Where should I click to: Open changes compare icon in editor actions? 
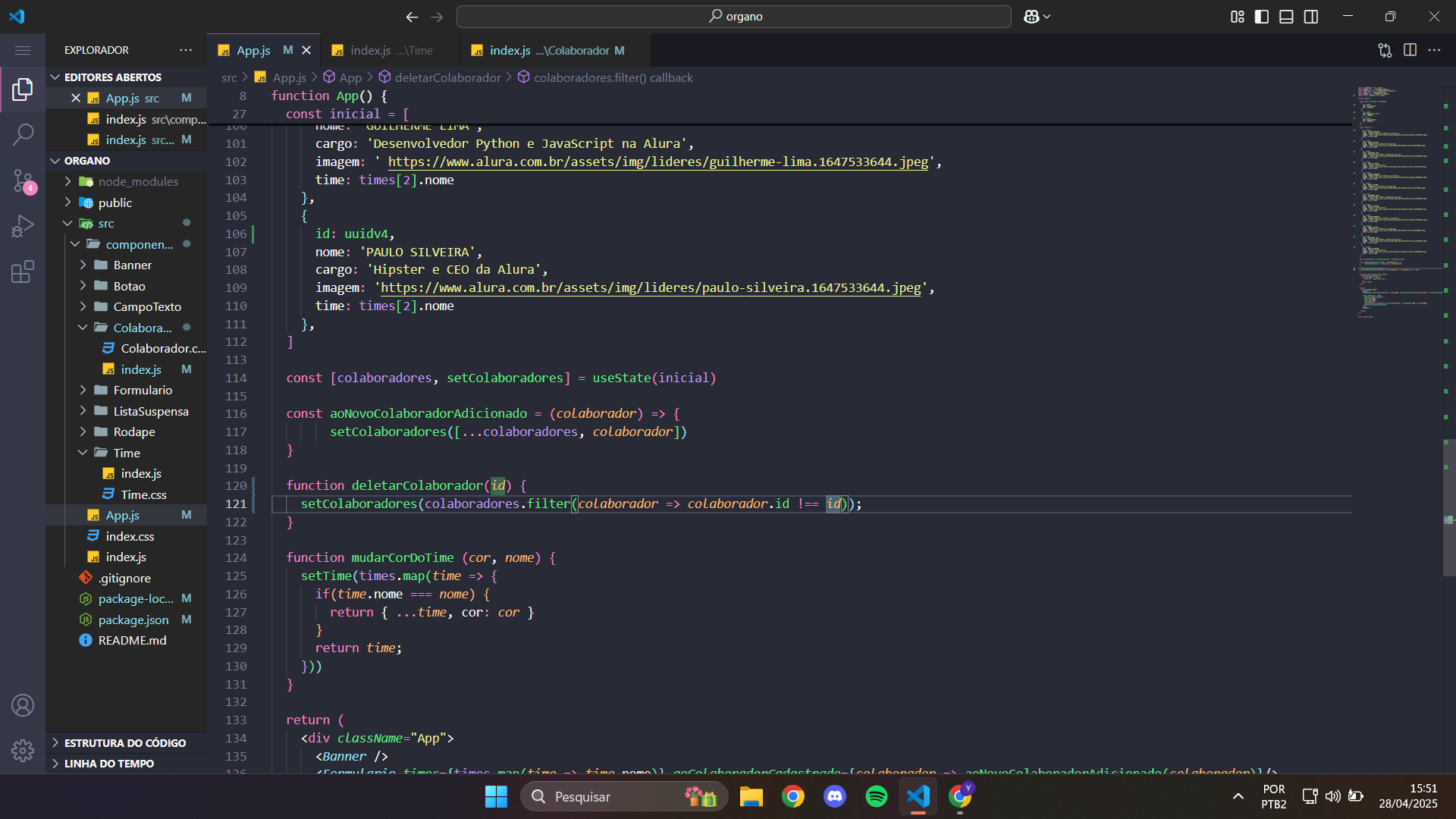point(1385,50)
